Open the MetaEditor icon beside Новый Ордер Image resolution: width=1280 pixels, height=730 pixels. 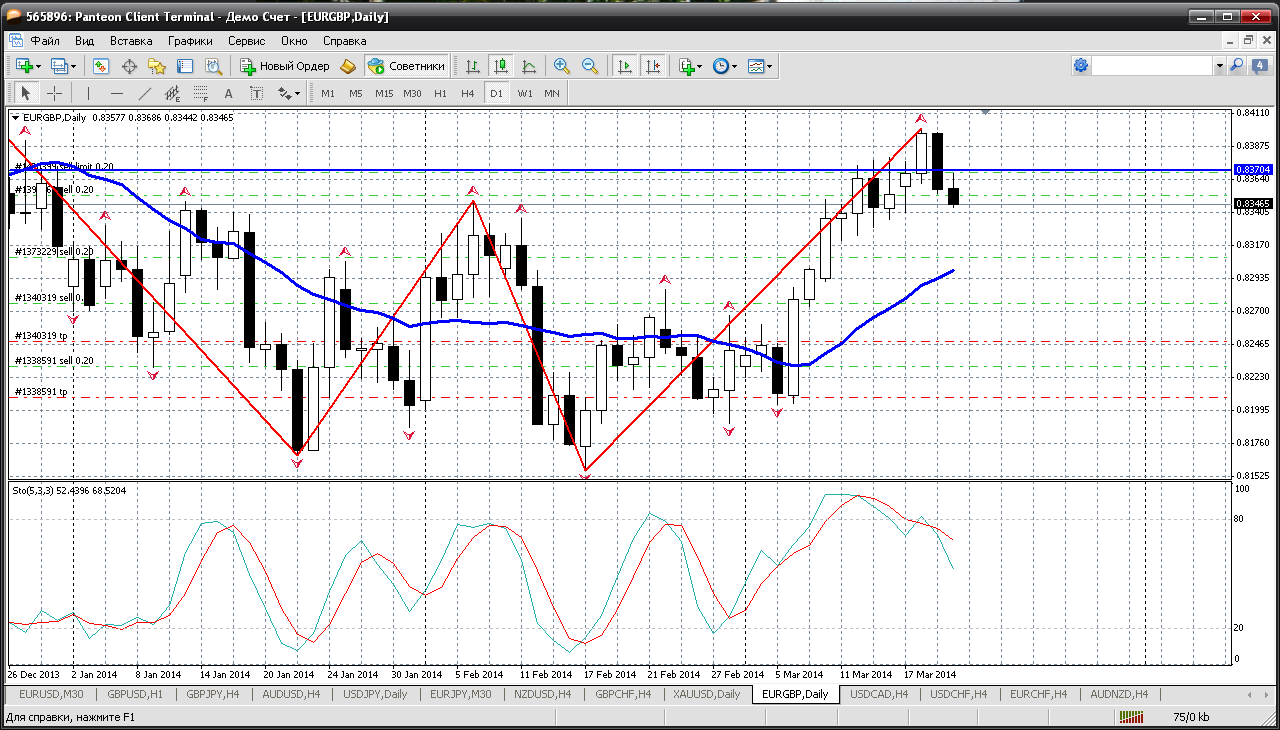click(348, 66)
